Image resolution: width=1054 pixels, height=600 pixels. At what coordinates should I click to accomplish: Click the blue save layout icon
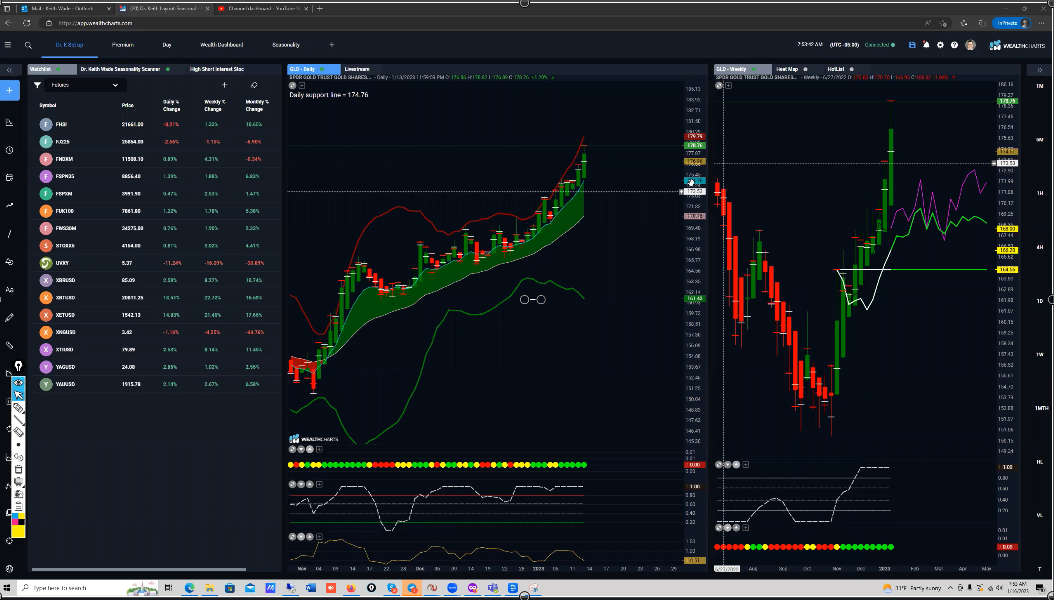tap(912, 45)
